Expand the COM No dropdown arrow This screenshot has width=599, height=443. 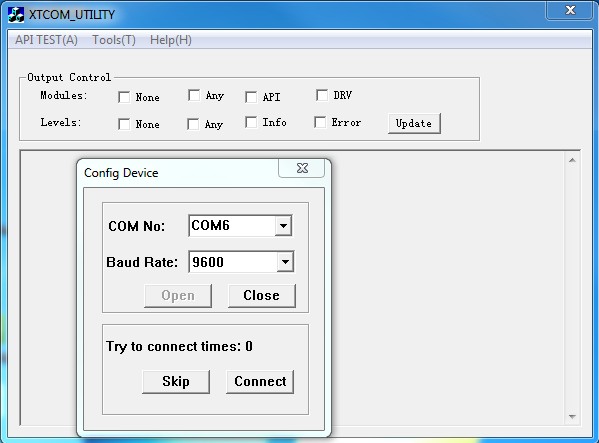pyautogui.click(x=283, y=225)
